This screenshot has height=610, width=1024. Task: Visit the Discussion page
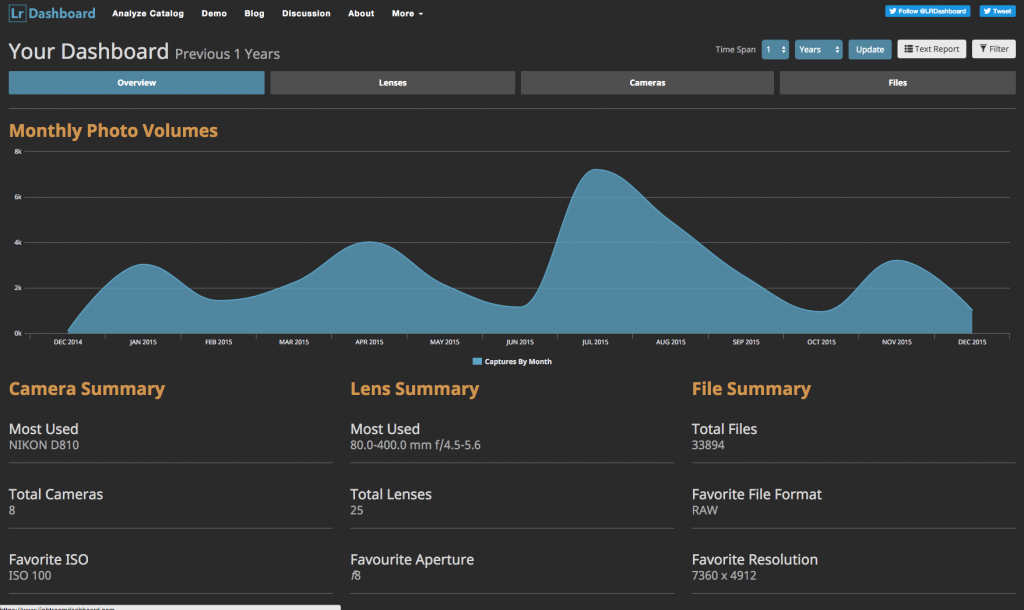point(306,14)
